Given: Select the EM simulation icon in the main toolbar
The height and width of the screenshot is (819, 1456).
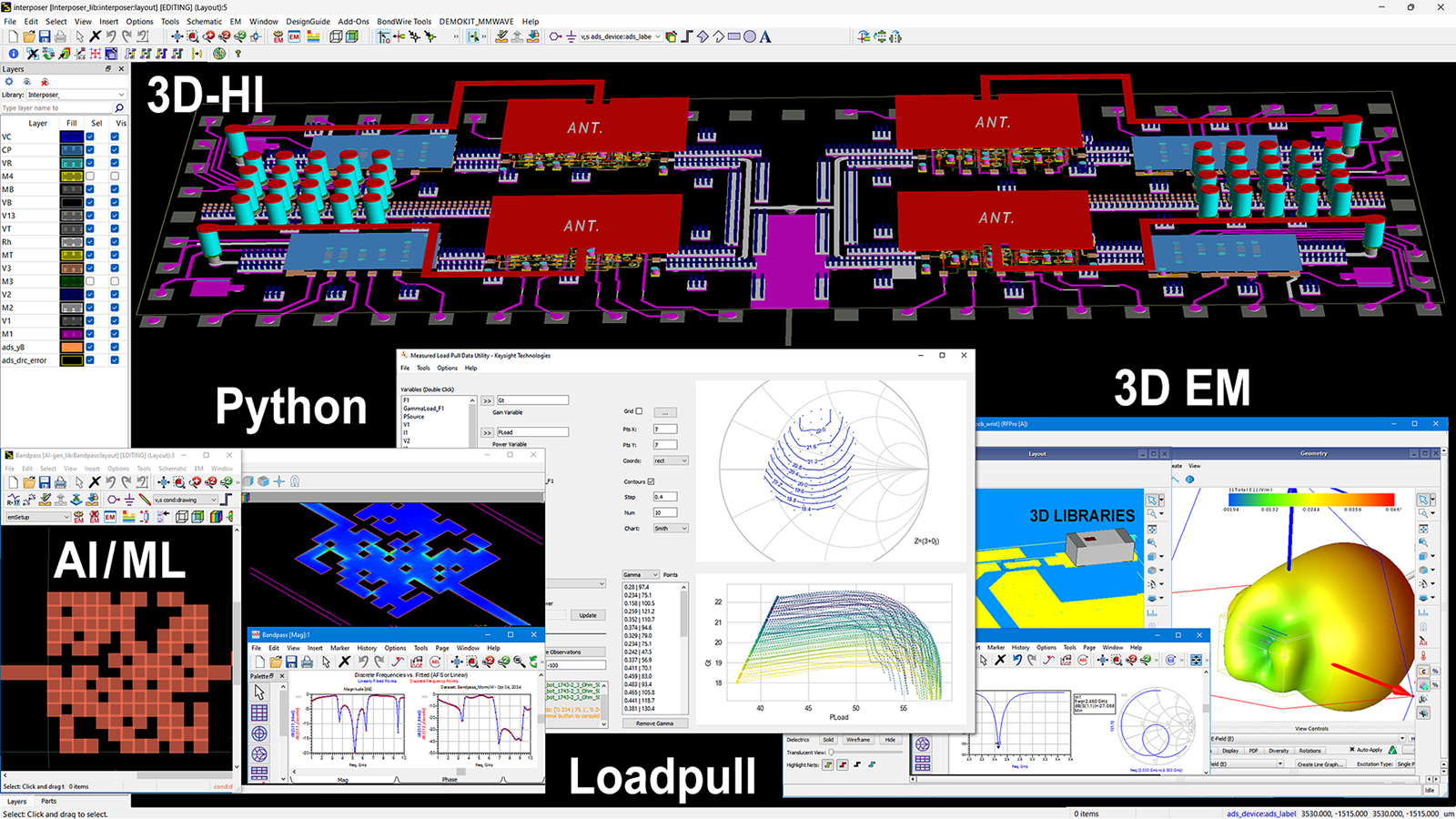Looking at the screenshot, I should tap(279, 38).
